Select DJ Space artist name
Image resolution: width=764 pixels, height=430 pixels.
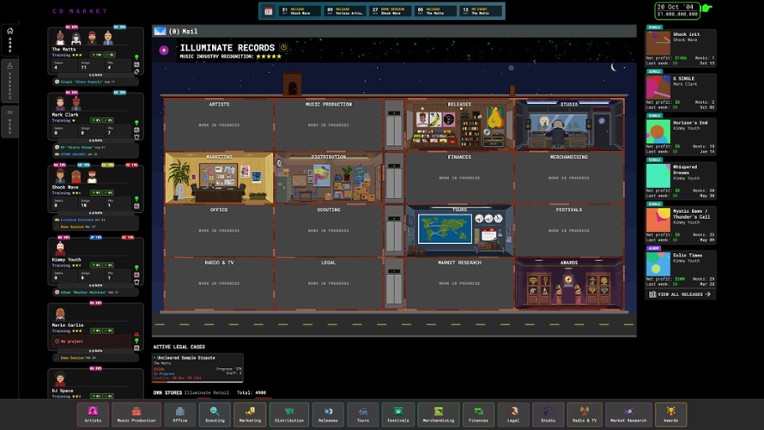[62, 391]
